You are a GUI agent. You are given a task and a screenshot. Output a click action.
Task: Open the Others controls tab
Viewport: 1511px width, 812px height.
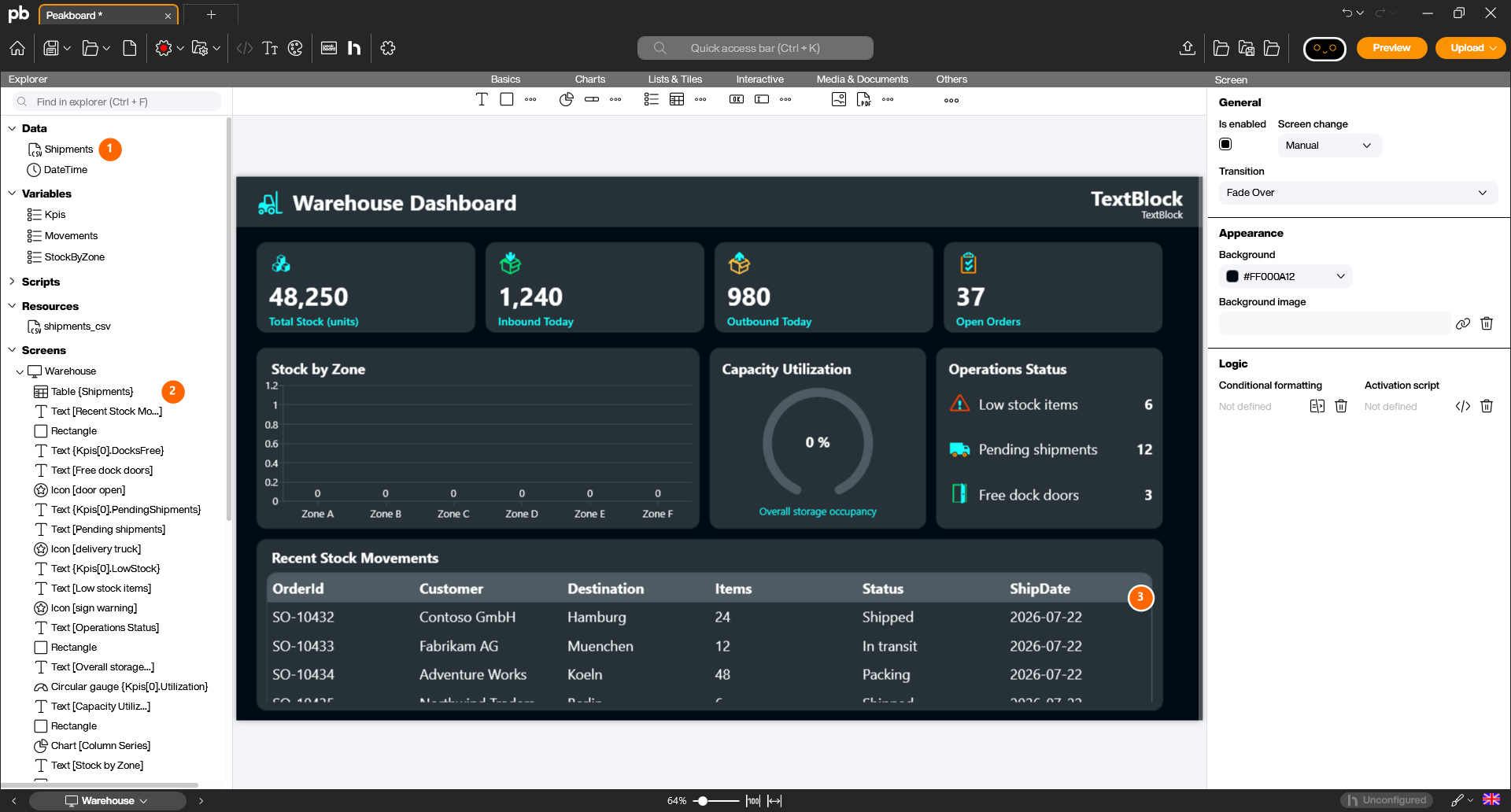tap(951, 79)
